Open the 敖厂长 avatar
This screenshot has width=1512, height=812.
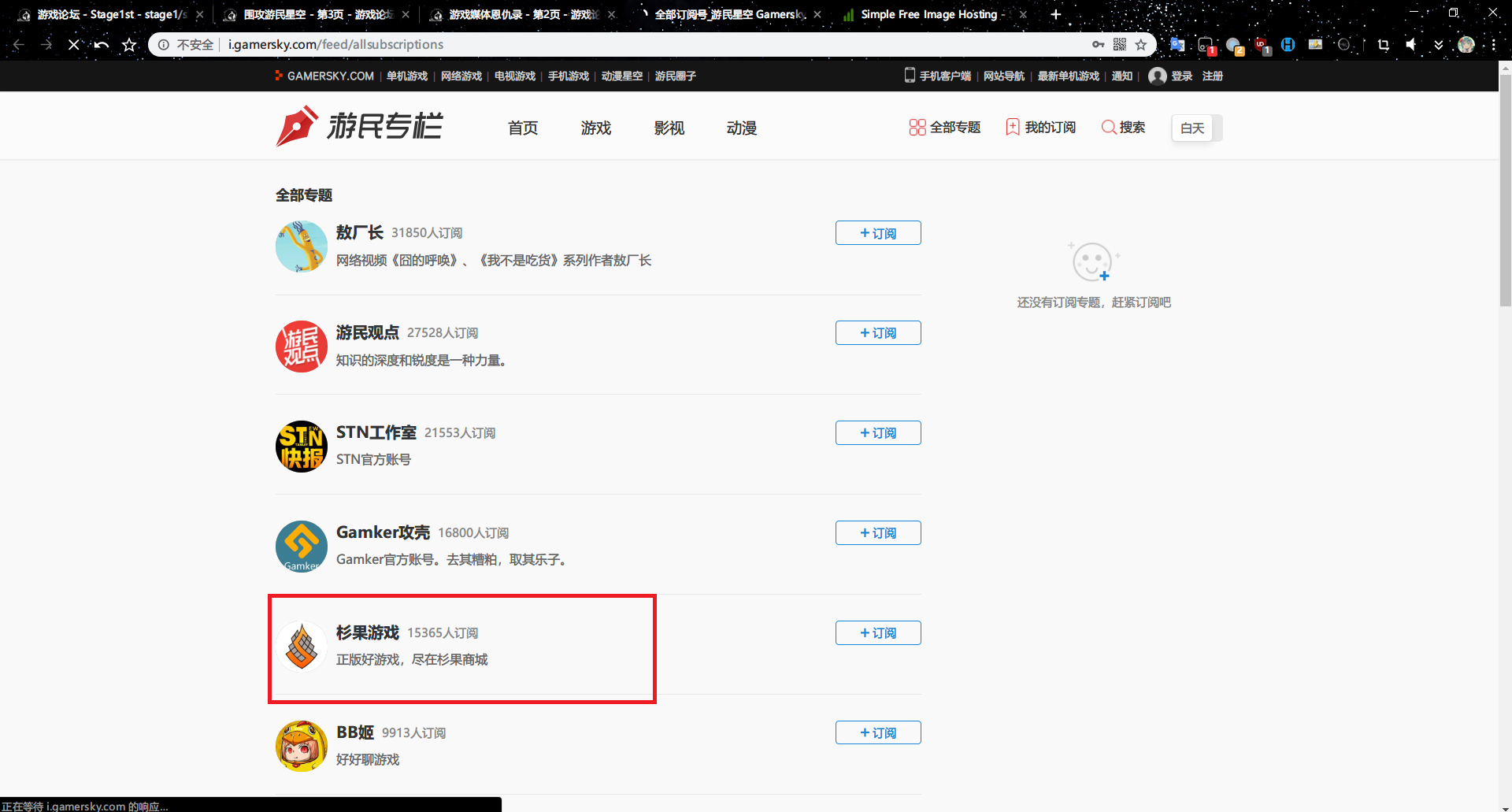pos(302,247)
